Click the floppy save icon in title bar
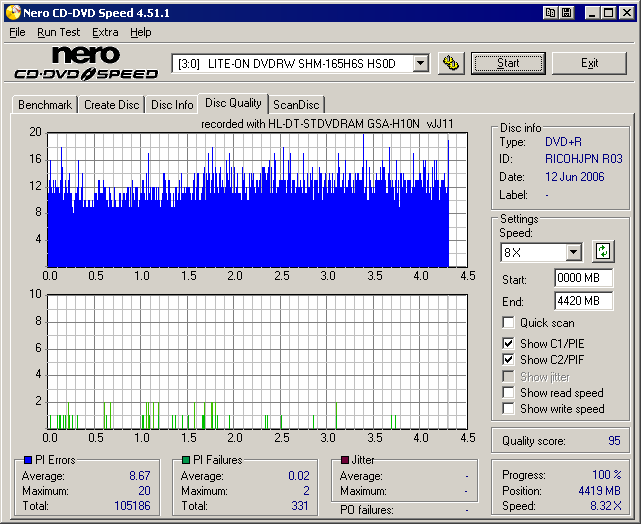Viewport: 641px width, 524px height. (x=567, y=13)
